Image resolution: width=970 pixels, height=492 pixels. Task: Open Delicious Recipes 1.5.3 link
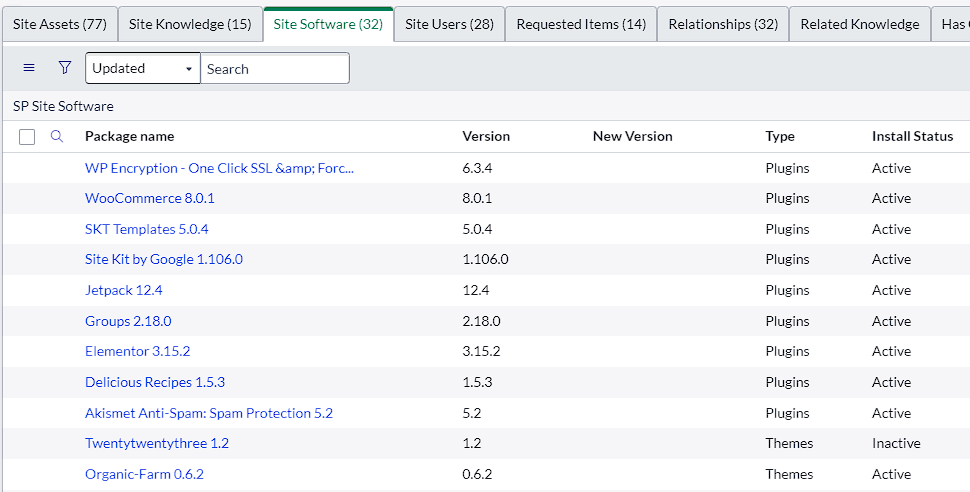(x=155, y=382)
